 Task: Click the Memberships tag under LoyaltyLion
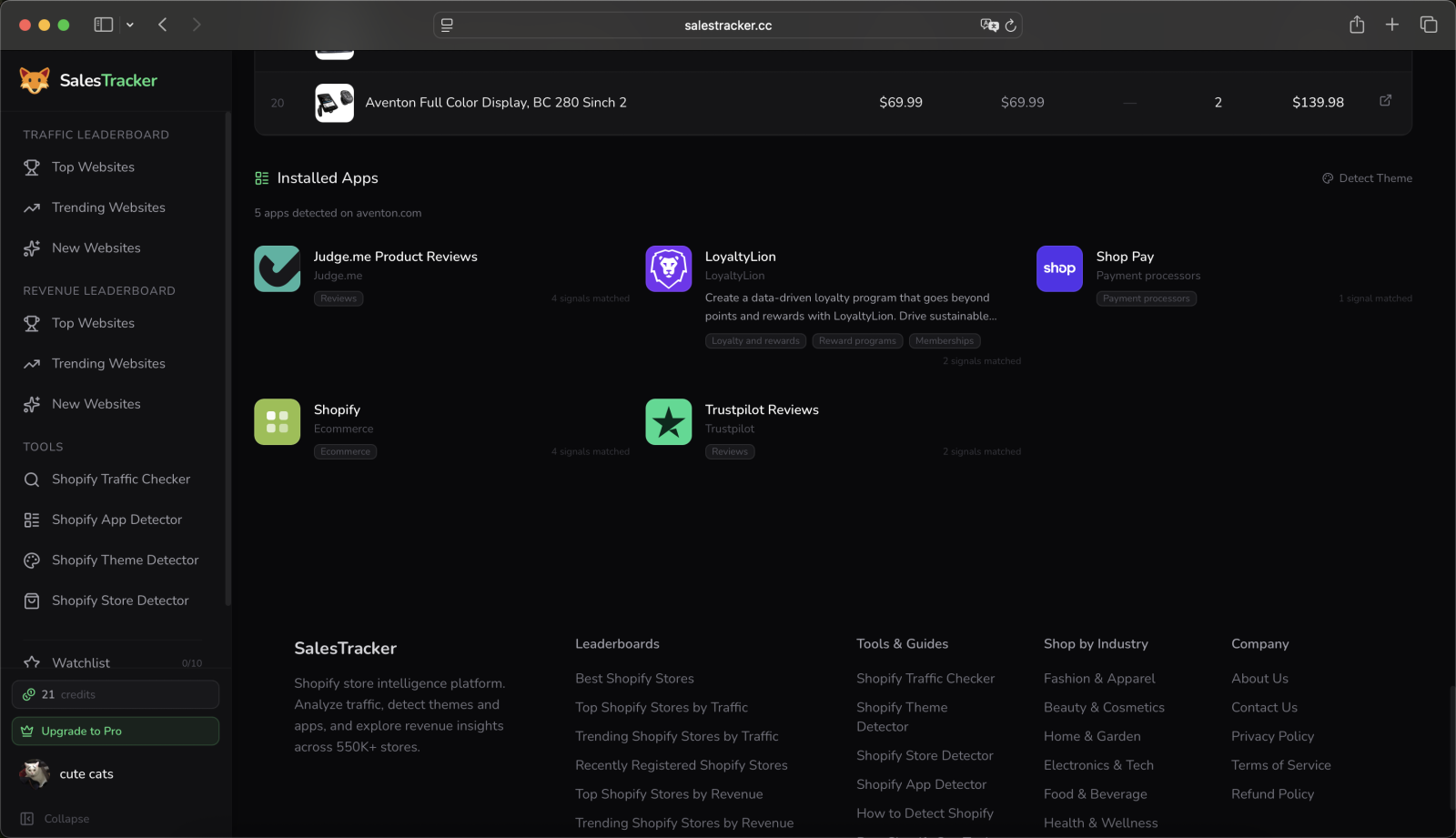pos(945,341)
